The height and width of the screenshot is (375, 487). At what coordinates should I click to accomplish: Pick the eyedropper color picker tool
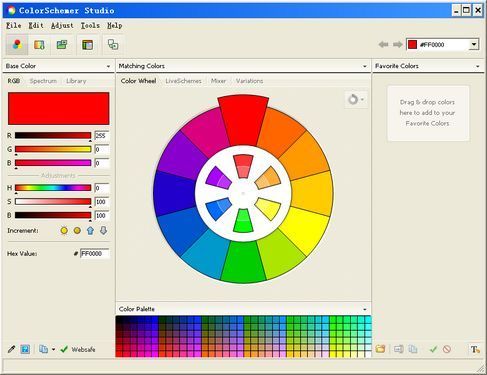(x=11, y=349)
